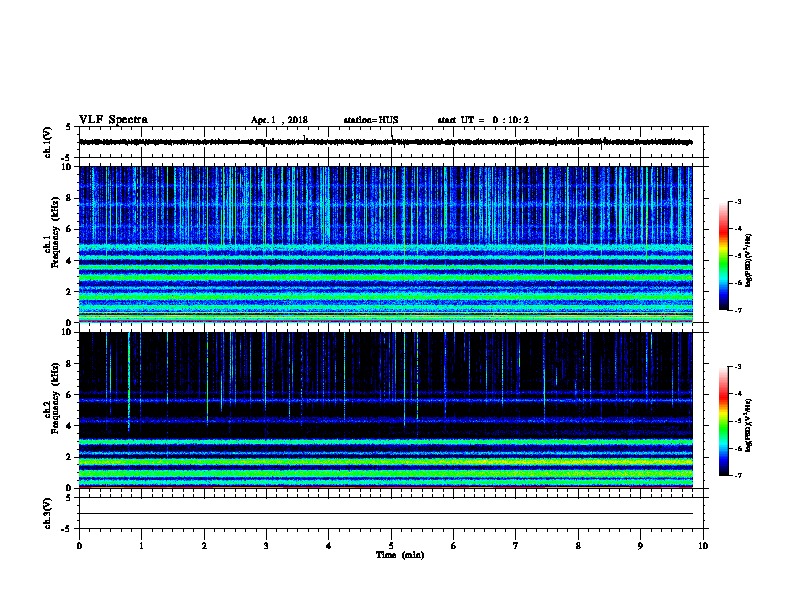
Task: Click time axis tick label "9"
Action: point(640,546)
